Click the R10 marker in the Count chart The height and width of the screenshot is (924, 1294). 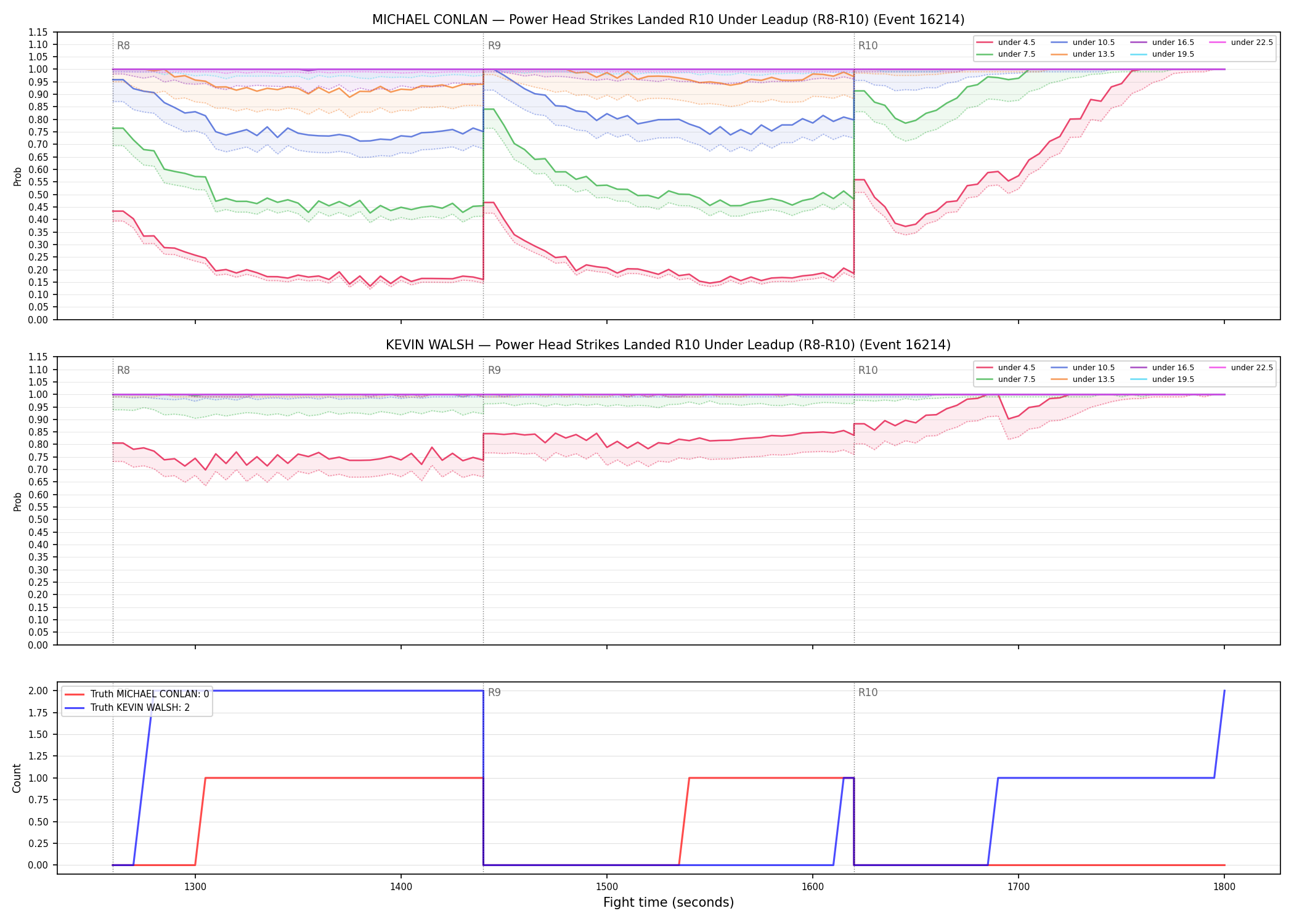point(868,693)
